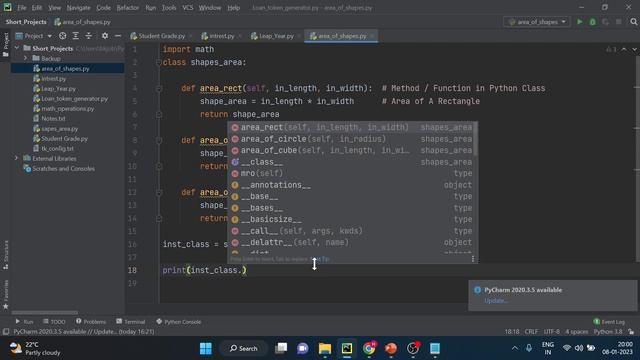Open Project panel settings gear
640x360 pixels.
pyautogui.click(x=105, y=36)
